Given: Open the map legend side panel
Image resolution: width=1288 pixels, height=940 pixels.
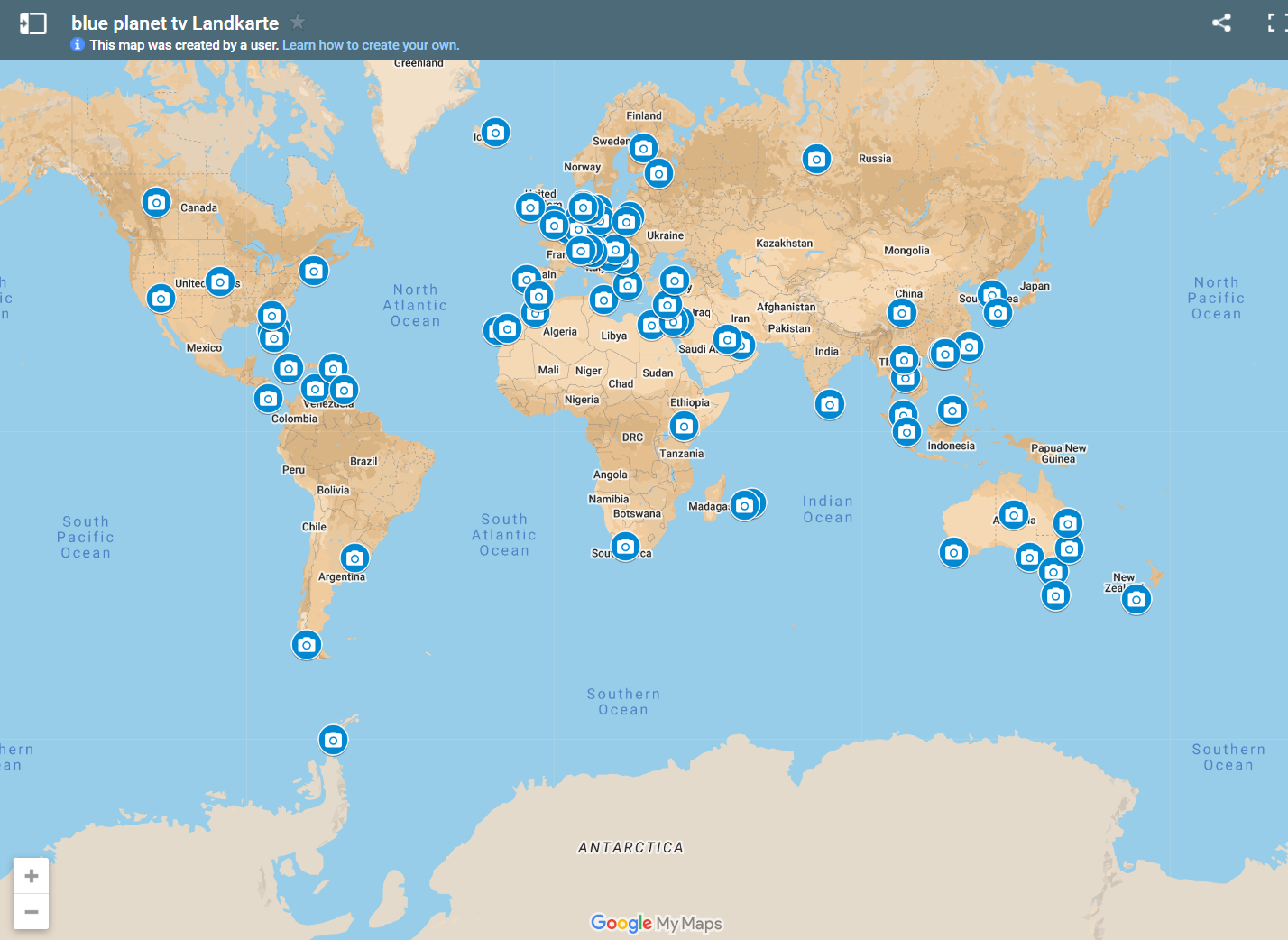Looking at the screenshot, I should click(33, 23).
